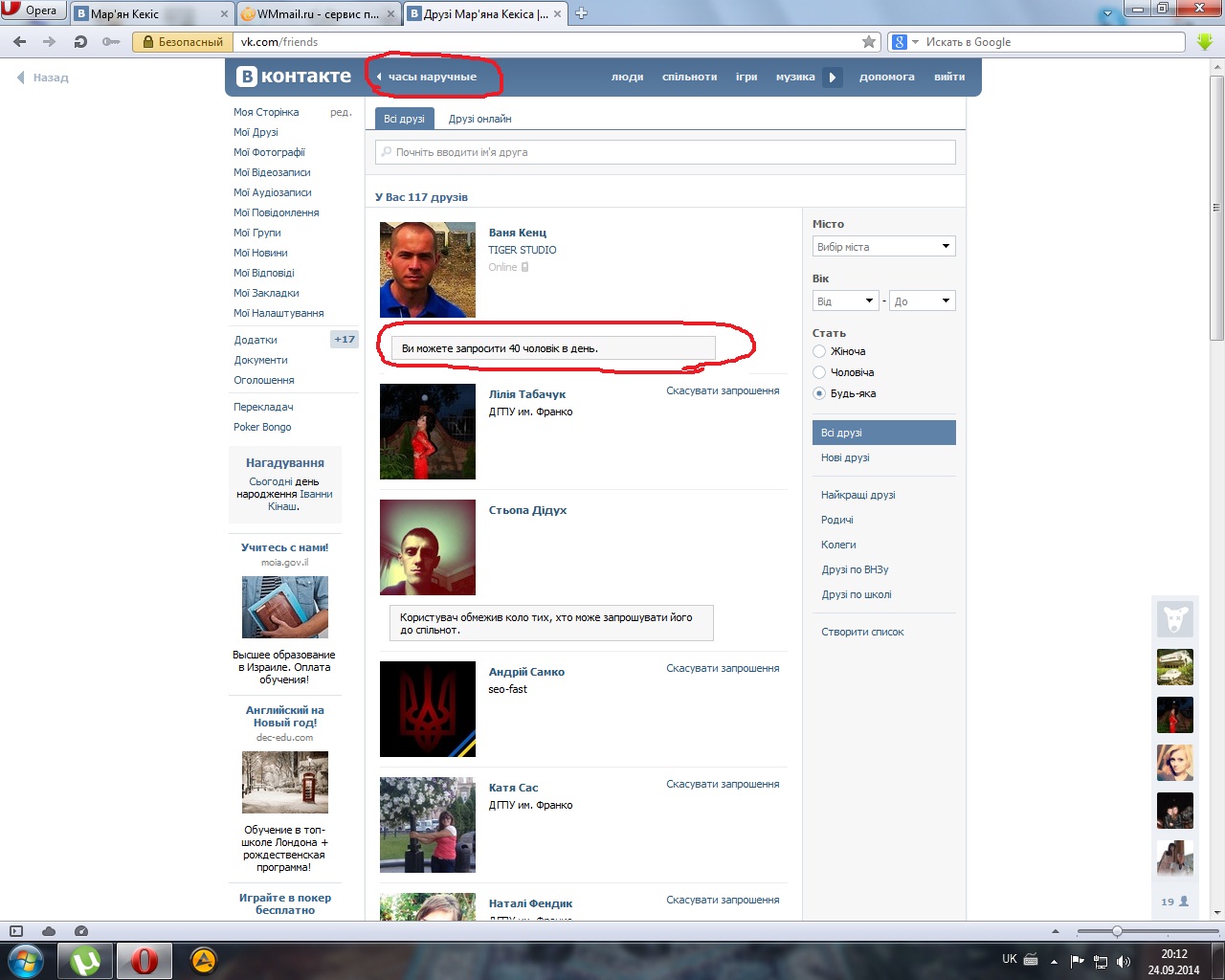Open the спільноти link in header
Screen dimensions: 1225x980
coord(689,77)
